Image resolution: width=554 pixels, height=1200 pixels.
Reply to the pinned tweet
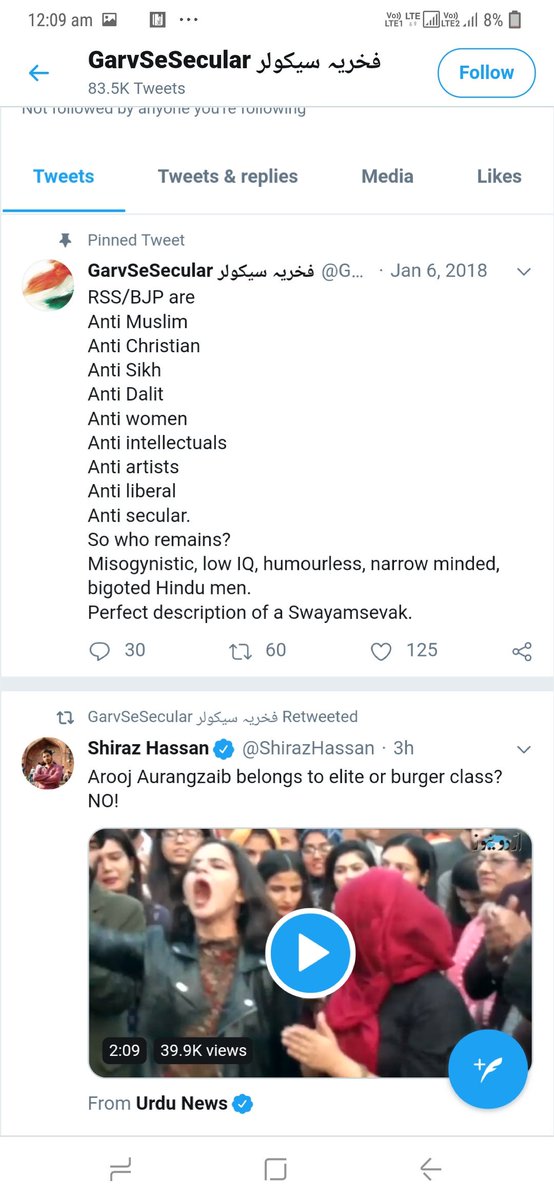click(100, 651)
